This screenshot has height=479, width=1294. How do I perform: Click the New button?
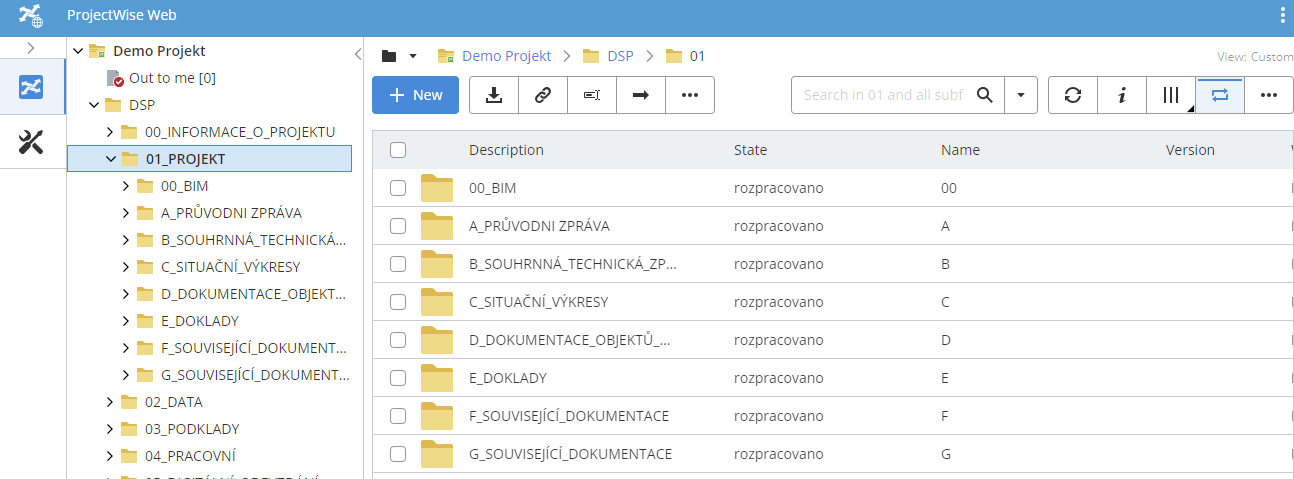pos(415,95)
